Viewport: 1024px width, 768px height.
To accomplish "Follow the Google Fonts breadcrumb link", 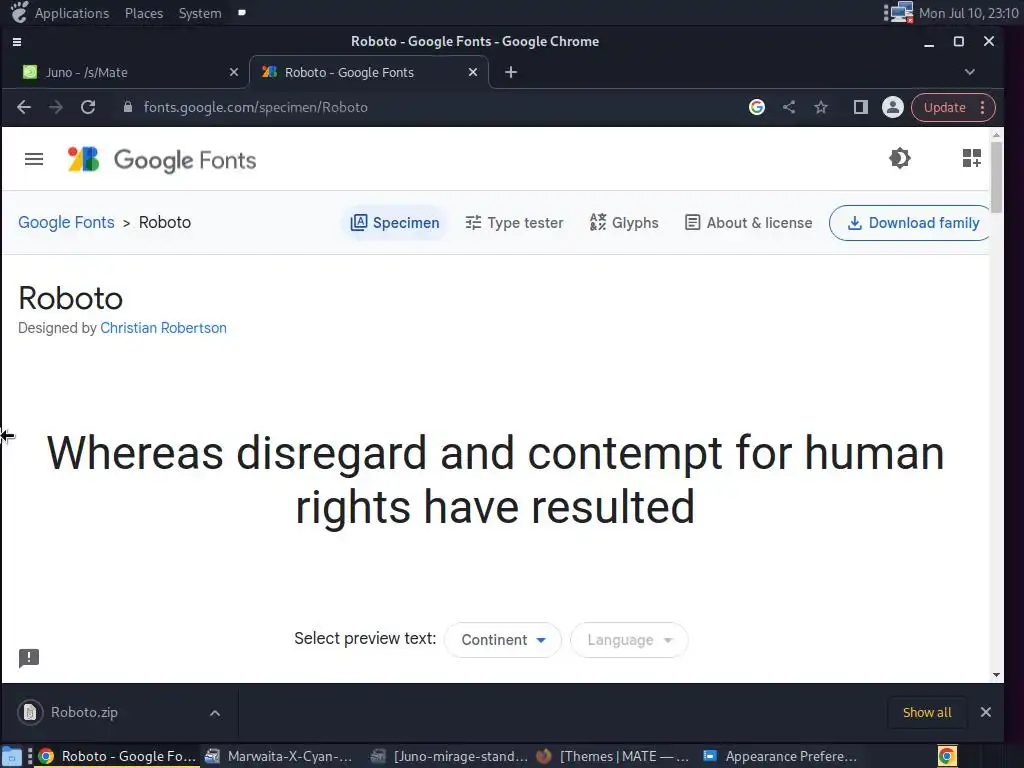I will pos(66,223).
